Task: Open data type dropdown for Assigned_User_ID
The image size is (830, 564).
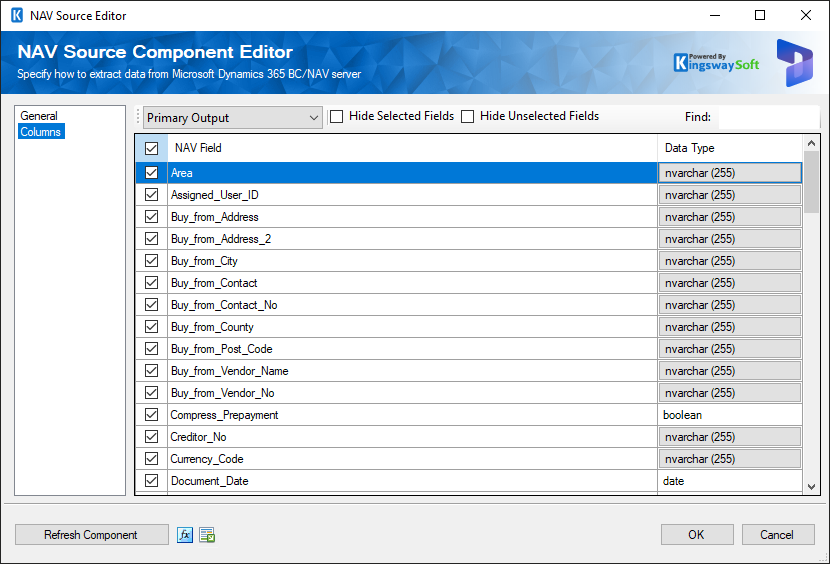Action: [x=729, y=195]
